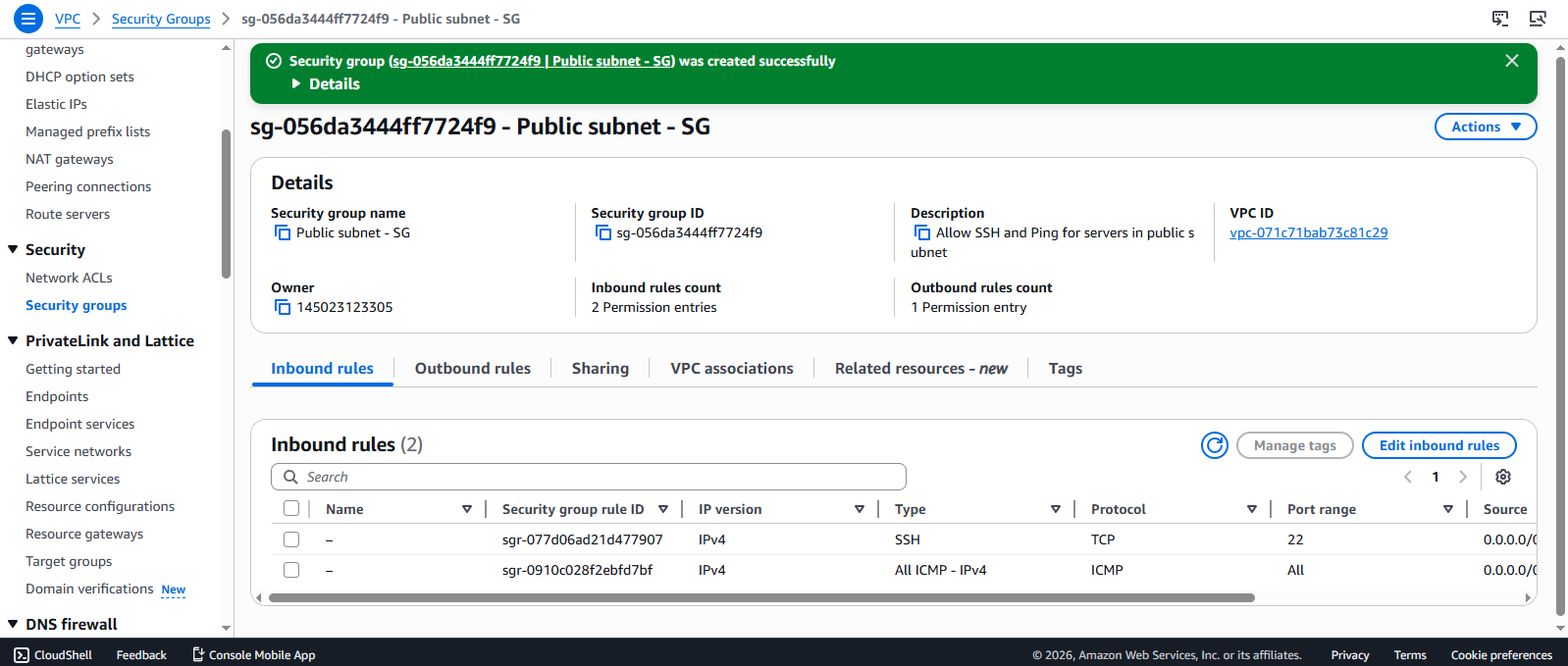Click Edit inbound rules button
1568x666 pixels.
[x=1439, y=445]
